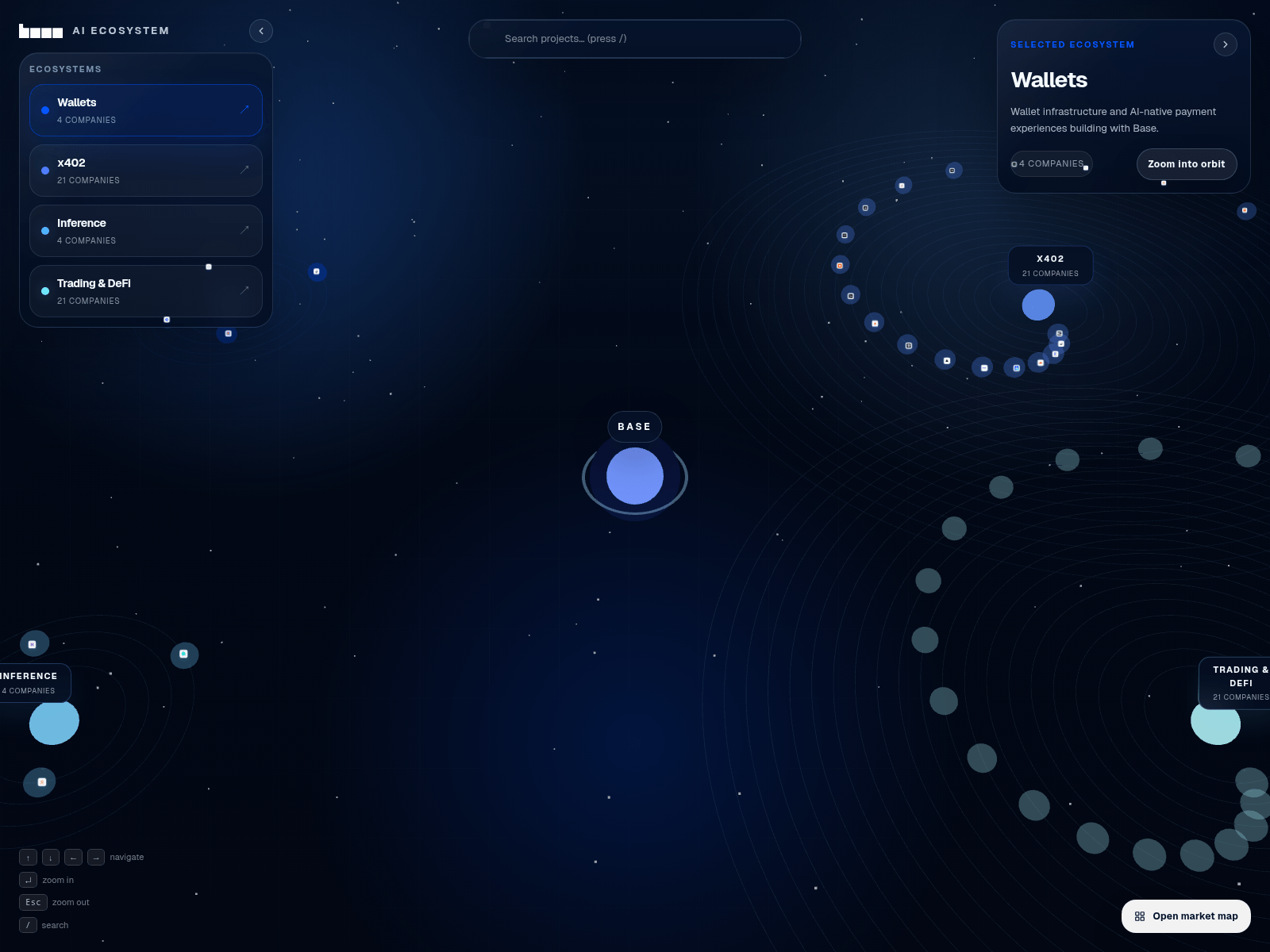Open the Inference ecosystem list item
The image size is (1270, 952).
145,231
